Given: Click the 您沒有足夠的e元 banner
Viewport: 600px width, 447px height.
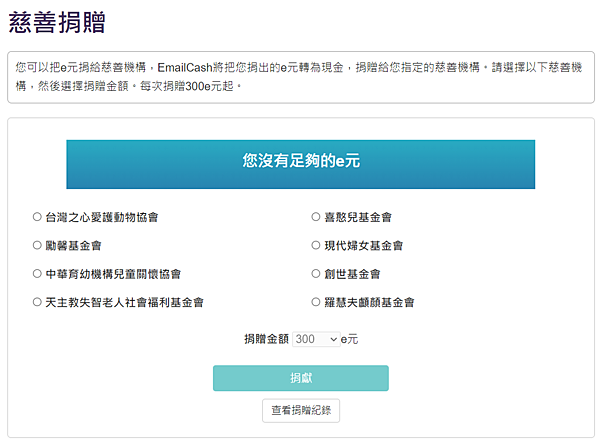Looking at the screenshot, I should (x=301, y=164).
